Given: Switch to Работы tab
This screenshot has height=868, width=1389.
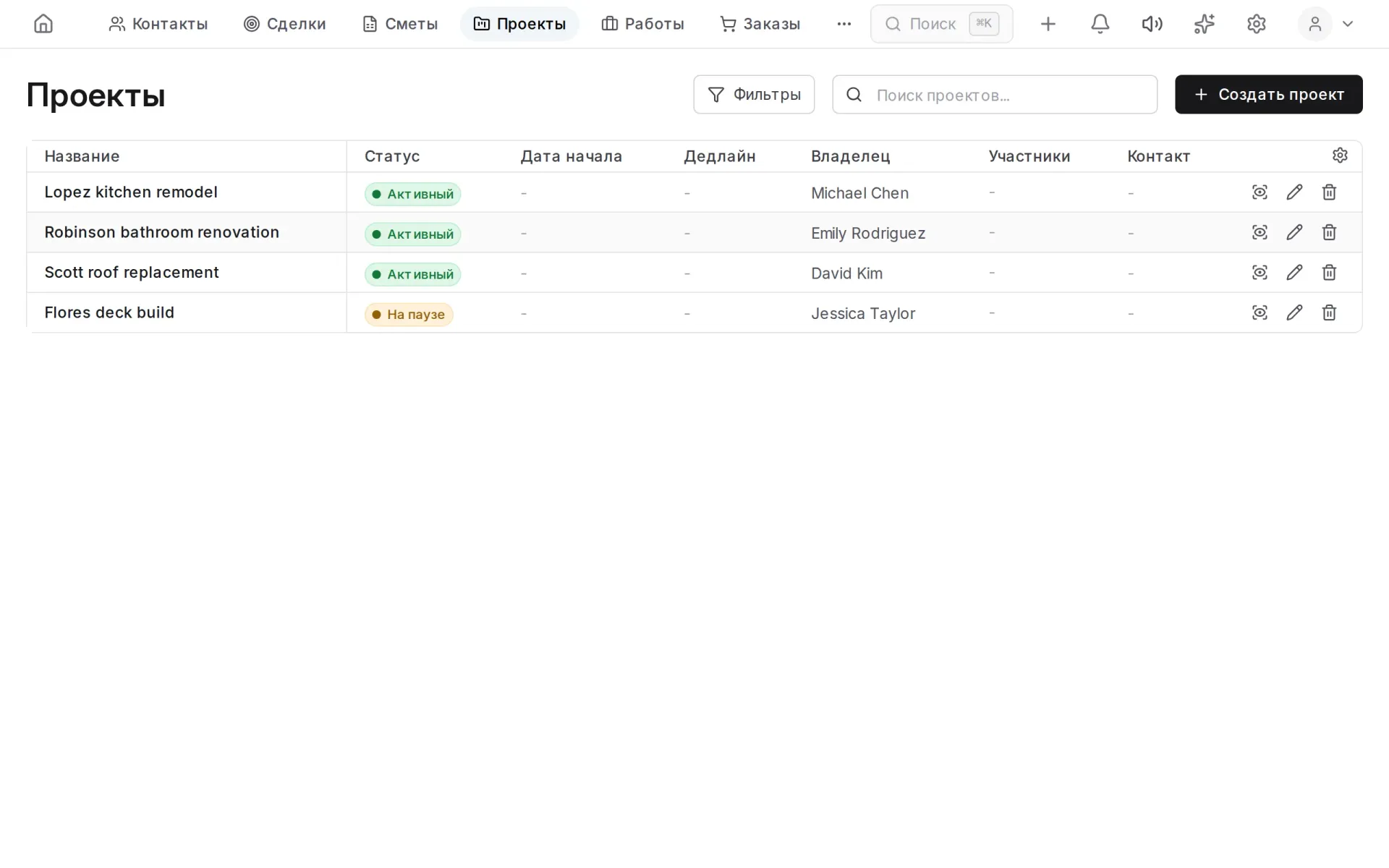Looking at the screenshot, I should tap(642, 24).
